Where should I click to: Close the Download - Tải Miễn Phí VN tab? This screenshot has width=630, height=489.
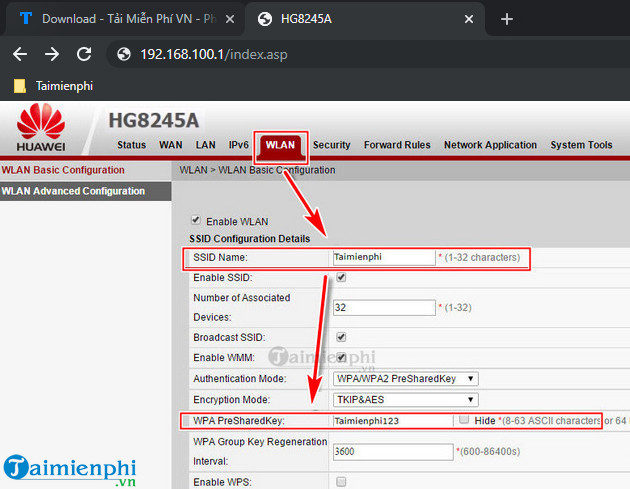(230, 19)
